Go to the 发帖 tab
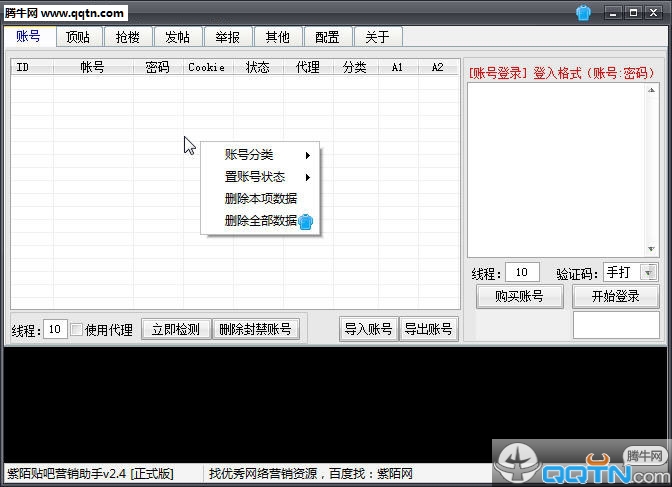672x487 pixels. (177, 37)
